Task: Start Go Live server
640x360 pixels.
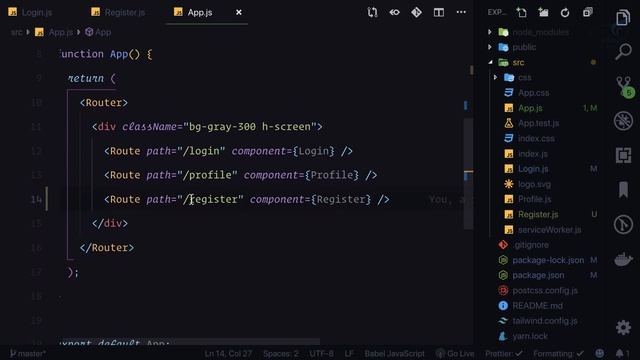Action: click(x=455, y=353)
